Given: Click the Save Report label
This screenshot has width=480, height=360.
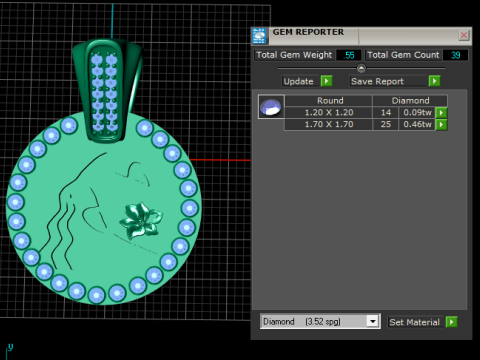Looking at the screenshot, I should (377, 81).
